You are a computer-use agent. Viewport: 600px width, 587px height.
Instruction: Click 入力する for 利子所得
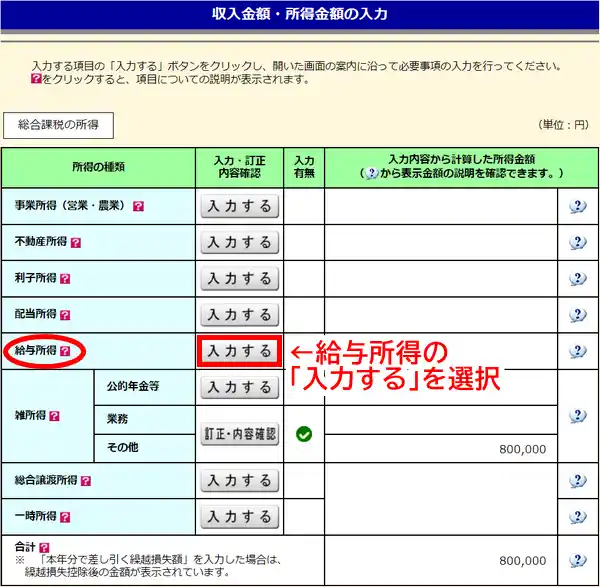pos(240,279)
